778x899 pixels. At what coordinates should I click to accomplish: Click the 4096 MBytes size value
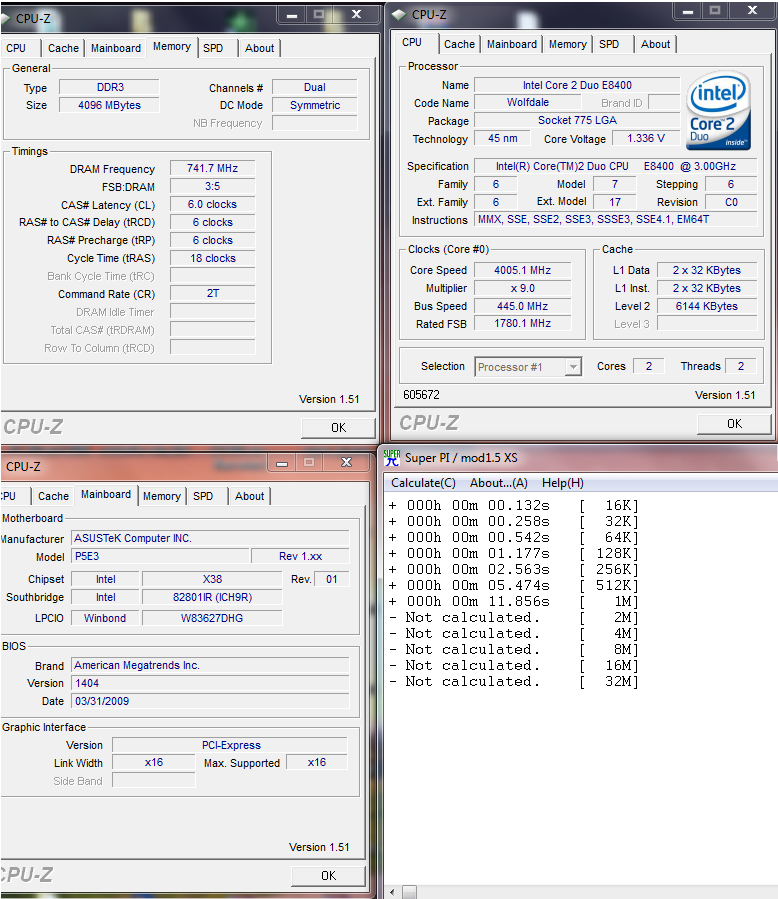110,105
